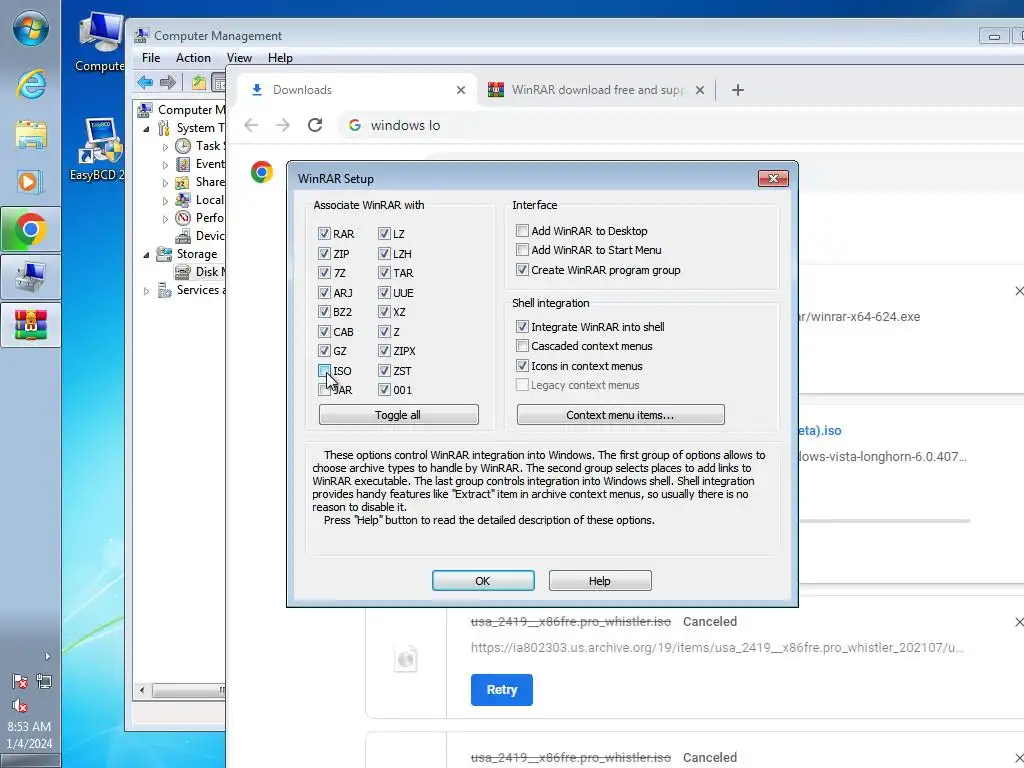Click the Chrome logo on Downloads page
Screen dimensions: 1024x768
tap(262, 172)
